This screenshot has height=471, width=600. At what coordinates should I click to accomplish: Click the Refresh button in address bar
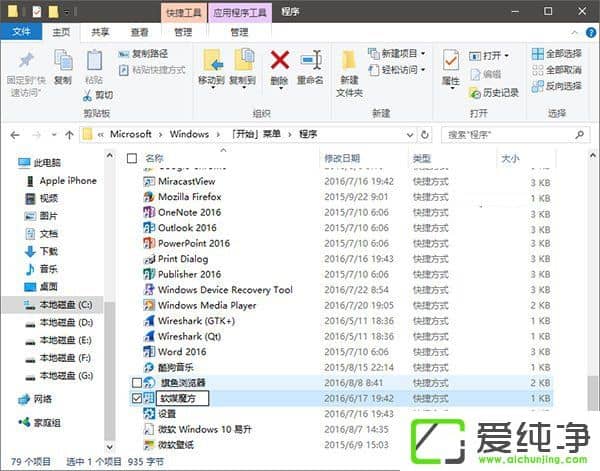click(424, 135)
